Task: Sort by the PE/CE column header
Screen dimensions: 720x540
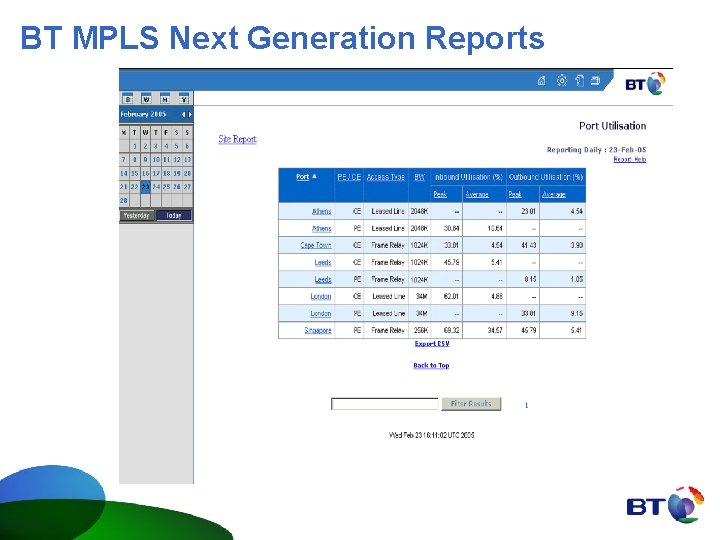Action: (x=349, y=177)
